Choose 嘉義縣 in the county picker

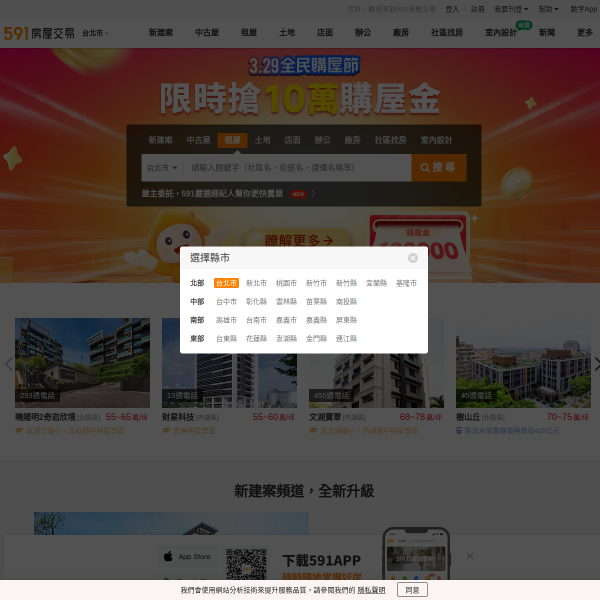click(x=316, y=320)
